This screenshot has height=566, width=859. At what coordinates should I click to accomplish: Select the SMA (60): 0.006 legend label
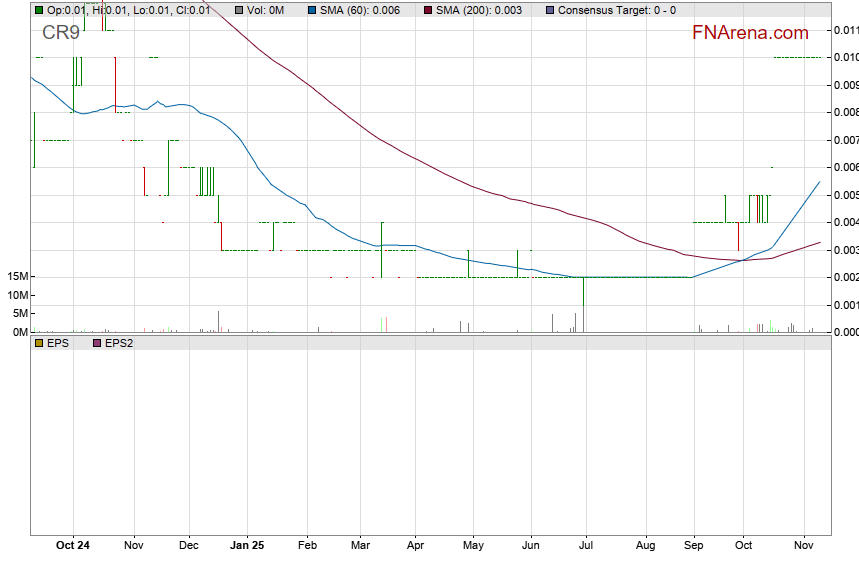click(360, 10)
